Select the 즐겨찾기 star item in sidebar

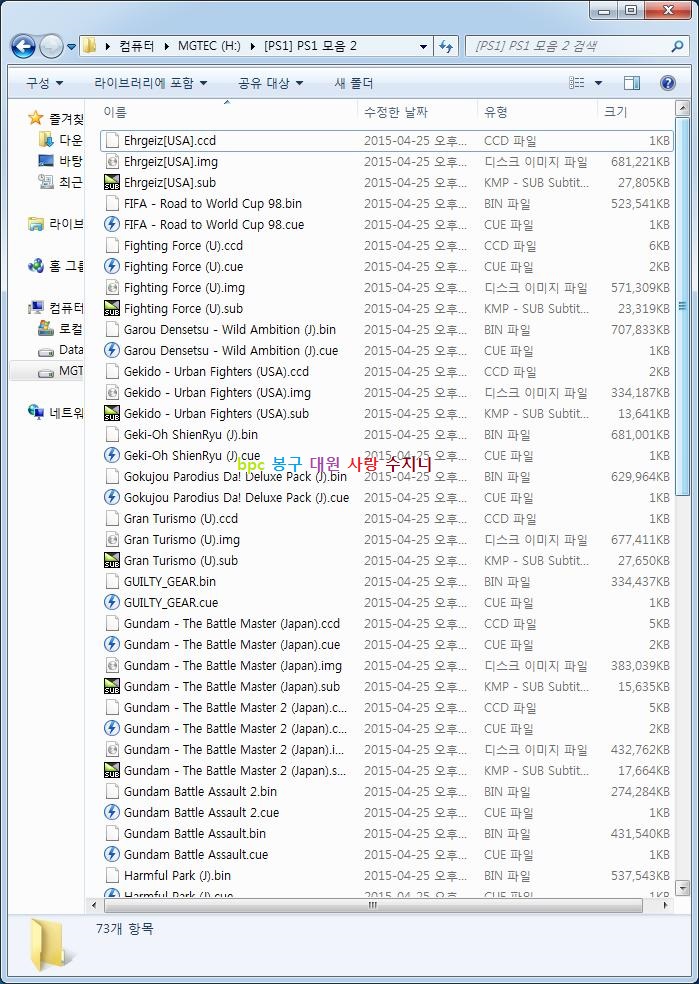(55, 118)
